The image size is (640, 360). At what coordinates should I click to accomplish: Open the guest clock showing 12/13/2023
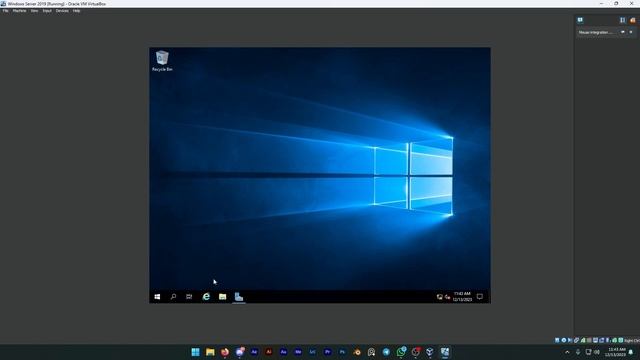click(x=462, y=297)
